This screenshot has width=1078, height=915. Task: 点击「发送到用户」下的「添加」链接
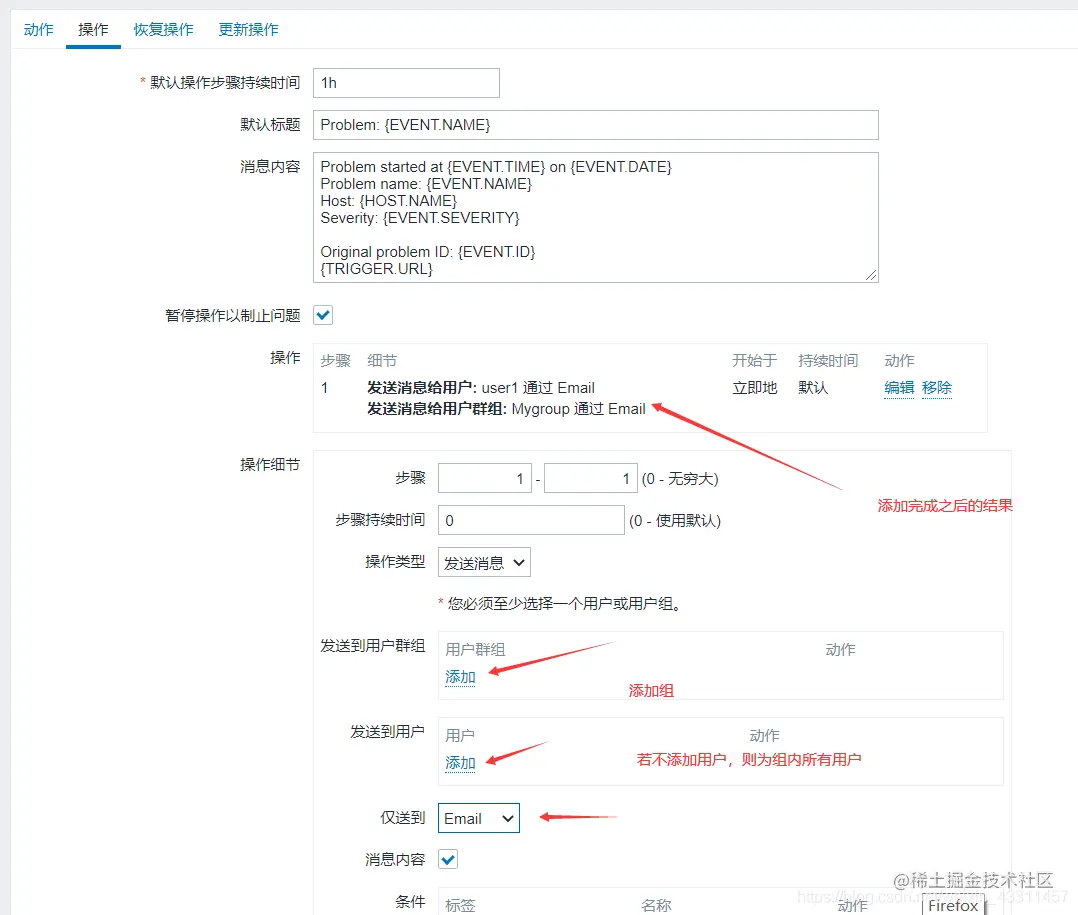(459, 762)
